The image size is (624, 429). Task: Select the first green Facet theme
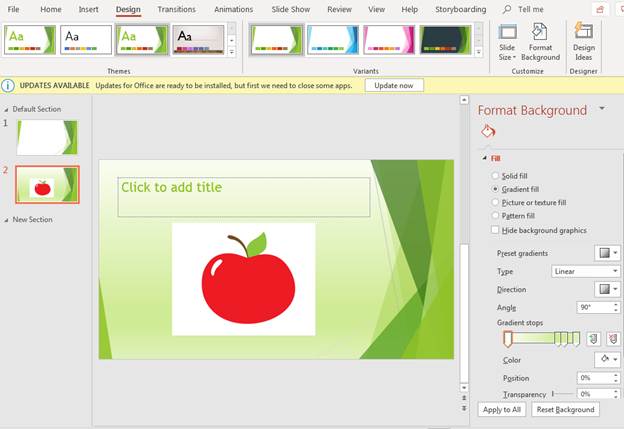pyautogui.click(x=30, y=40)
